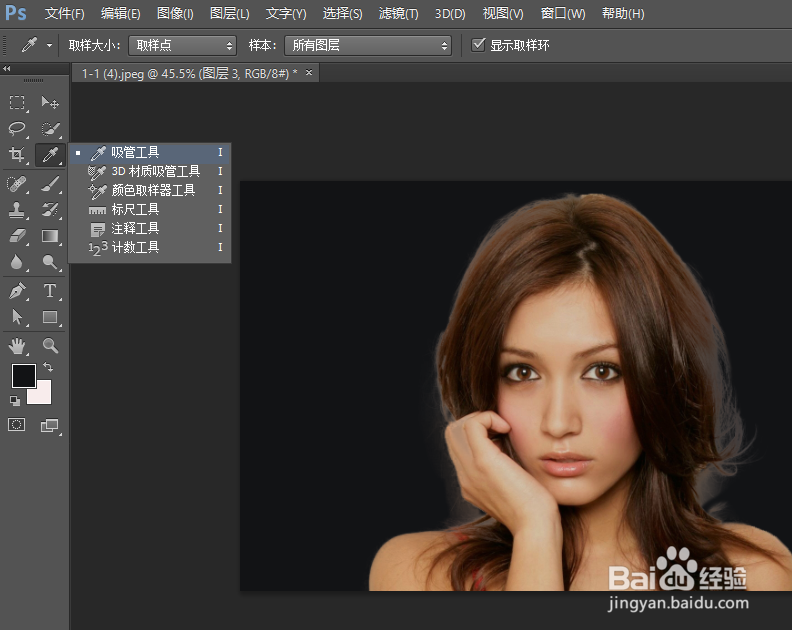Select the Crop tool
This screenshot has height=630, width=792.
tap(17, 155)
